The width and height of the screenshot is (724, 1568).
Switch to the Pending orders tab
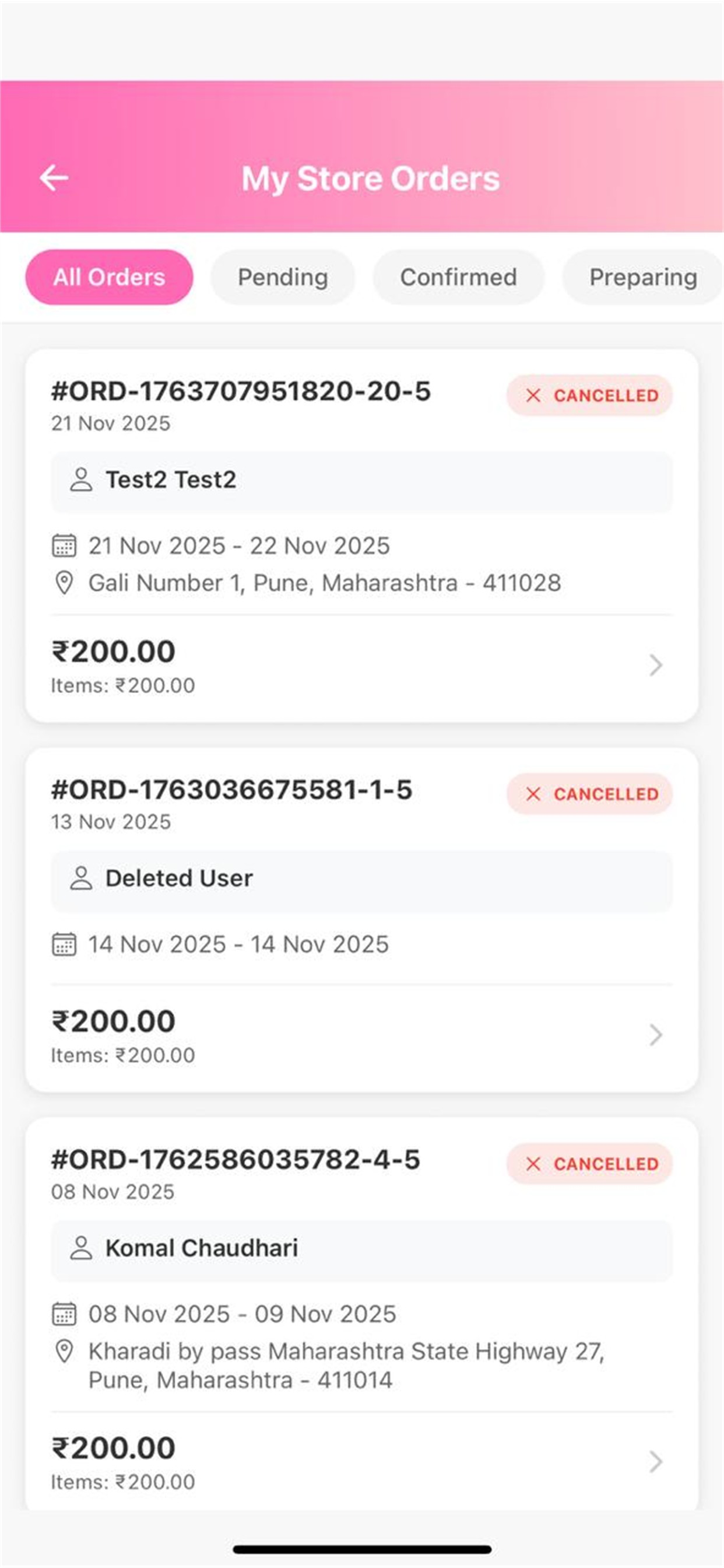tap(283, 277)
